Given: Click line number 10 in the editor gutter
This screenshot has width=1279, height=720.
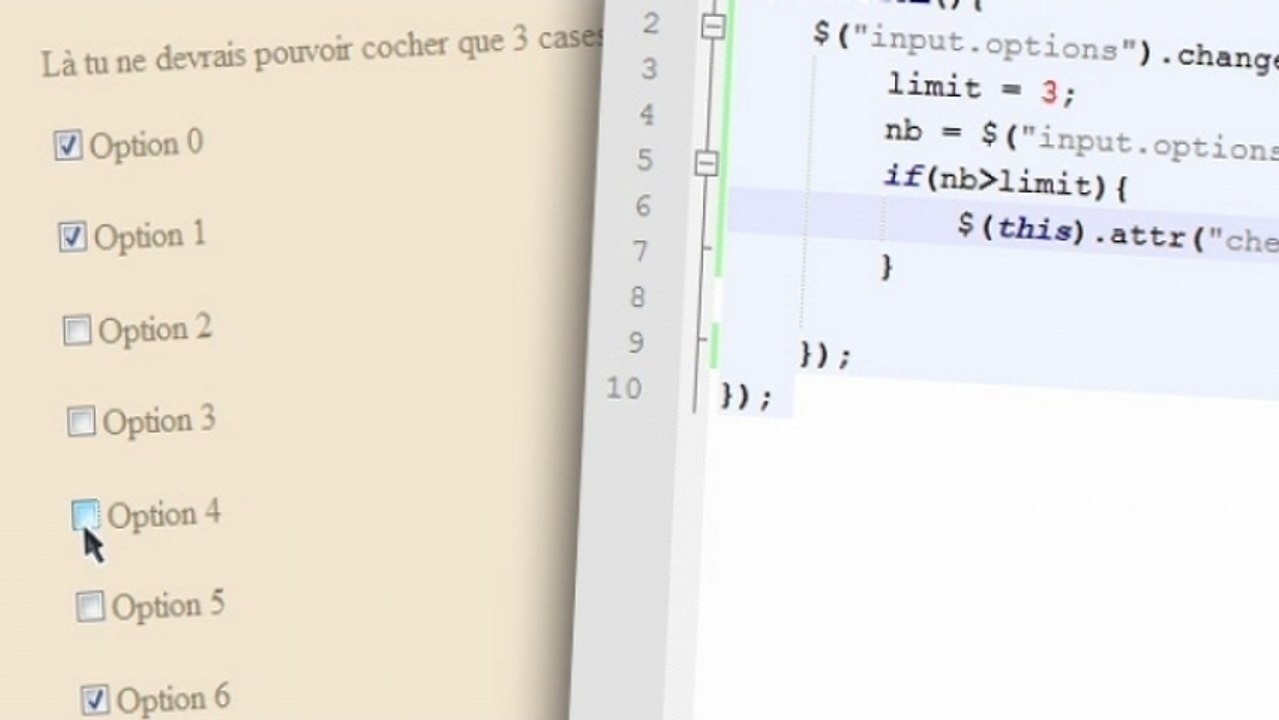Looking at the screenshot, I should click(x=624, y=388).
